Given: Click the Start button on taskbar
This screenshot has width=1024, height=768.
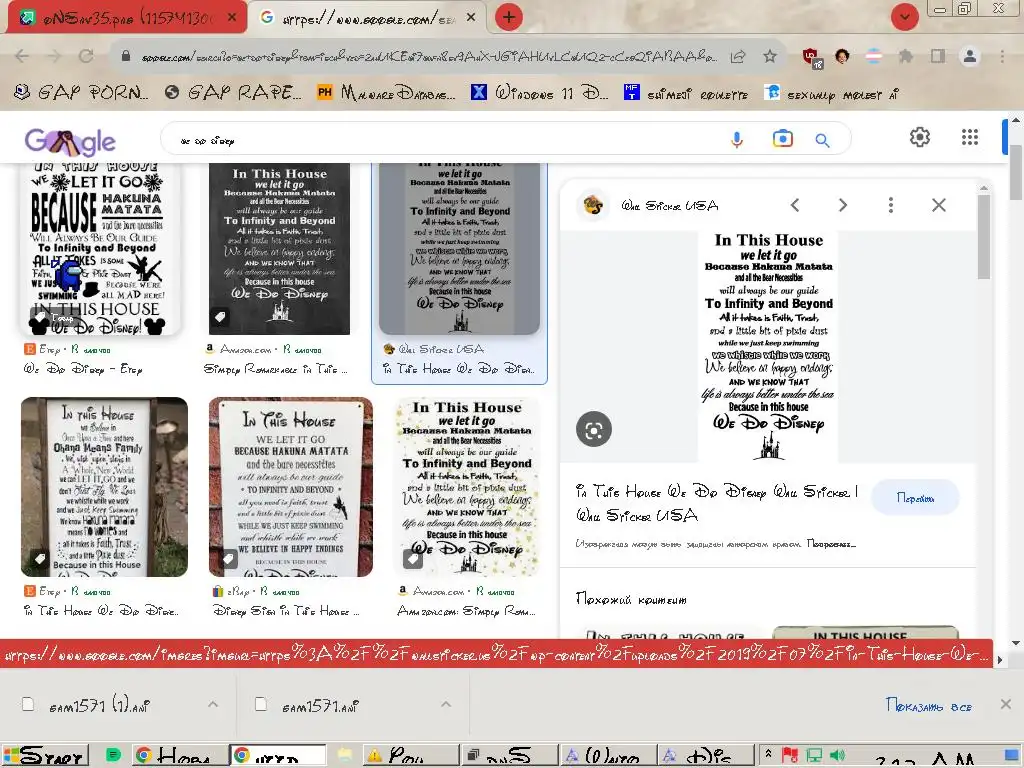Looking at the screenshot, I should point(44,756).
